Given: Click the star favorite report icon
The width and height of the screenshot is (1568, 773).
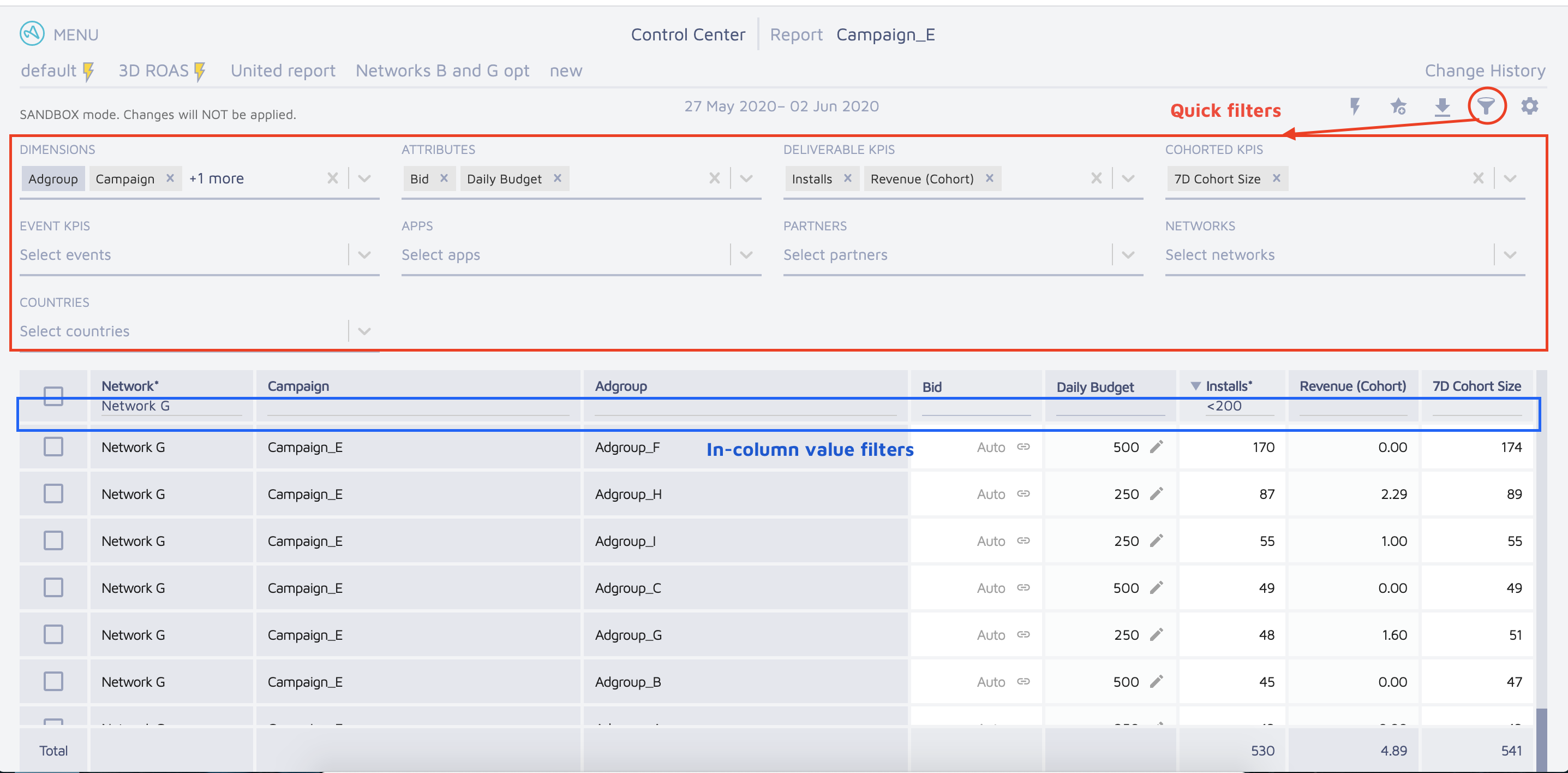Looking at the screenshot, I should [x=1398, y=106].
